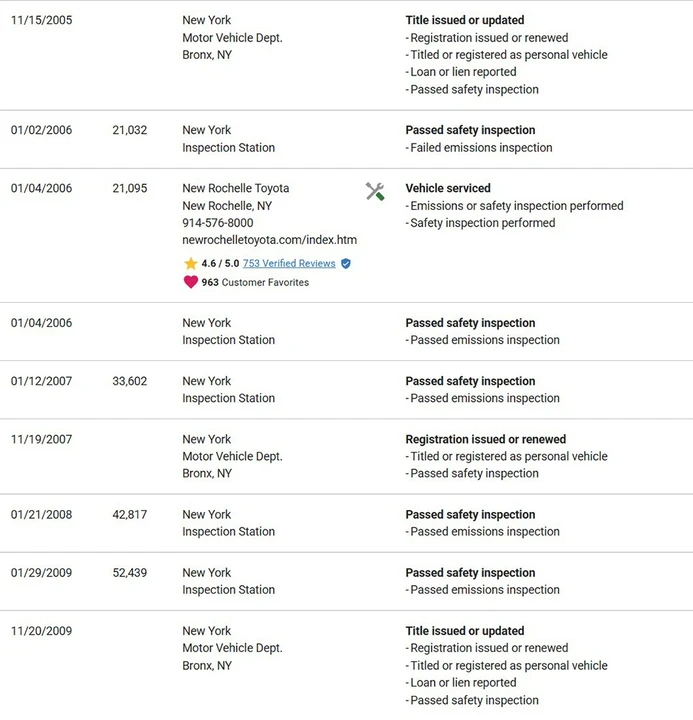Click the 33,602 mileage value
Image resolution: width=693 pixels, height=720 pixels.
click(x=130, y=381)
